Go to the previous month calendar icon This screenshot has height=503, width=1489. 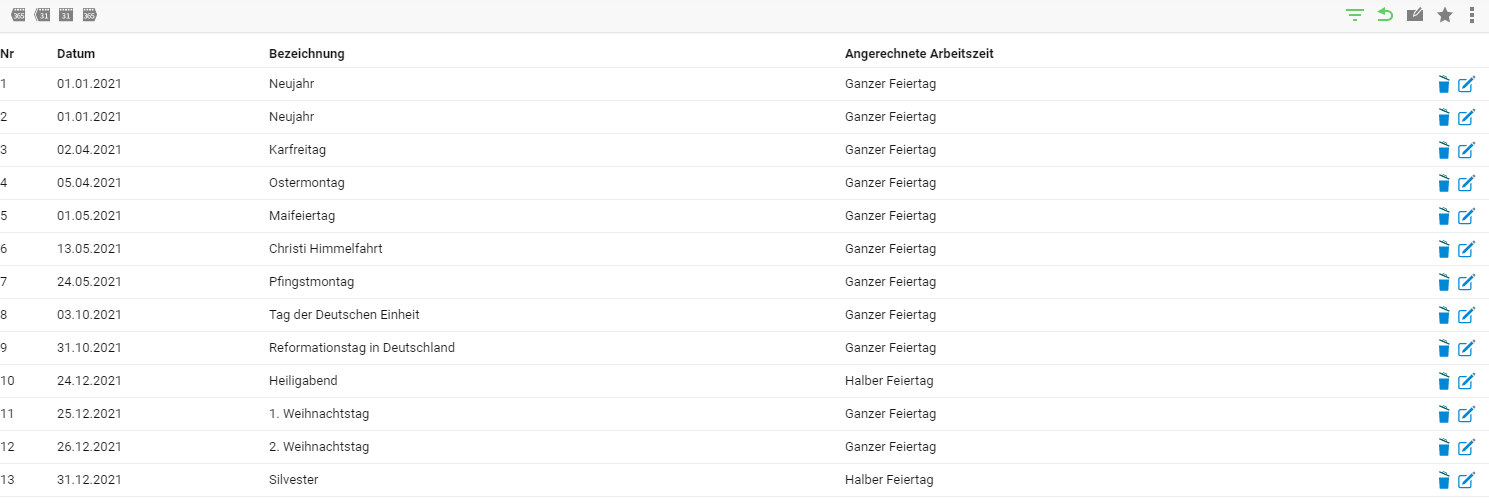pyautogui.click(x=42, y=15)
